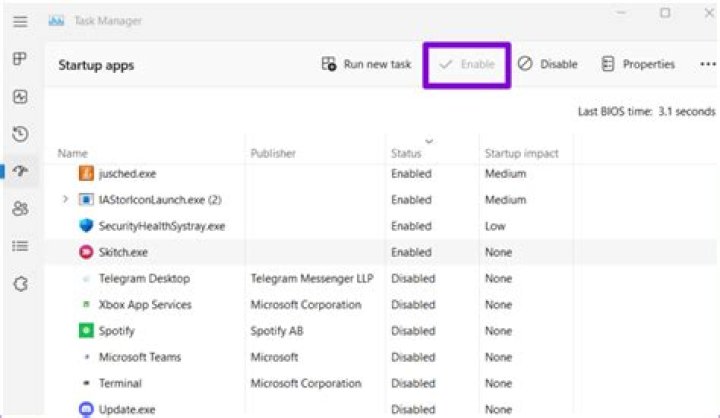Open the Users page in sidebar
The width and height of the screenshot is (720, 418).
pyautogui.click(x=20, y=209)
